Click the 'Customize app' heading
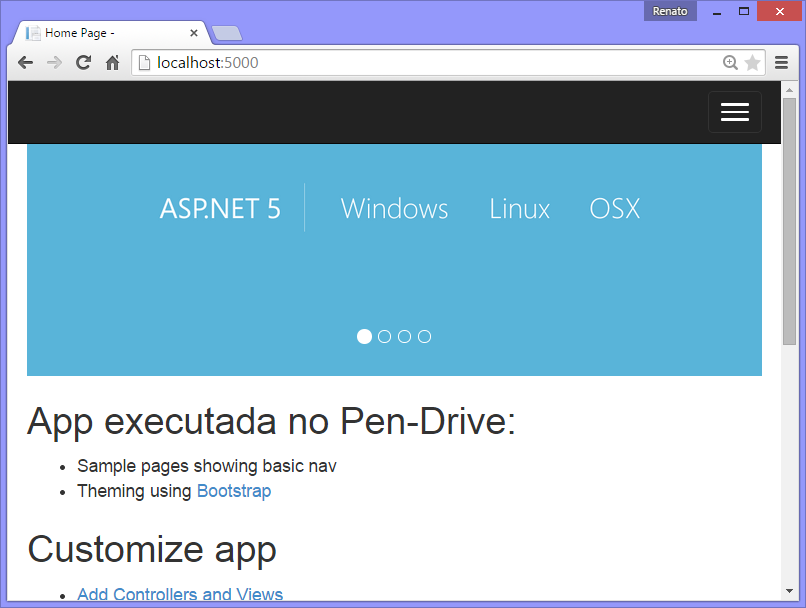Screen dimensions: 806x608 point(152,550)
